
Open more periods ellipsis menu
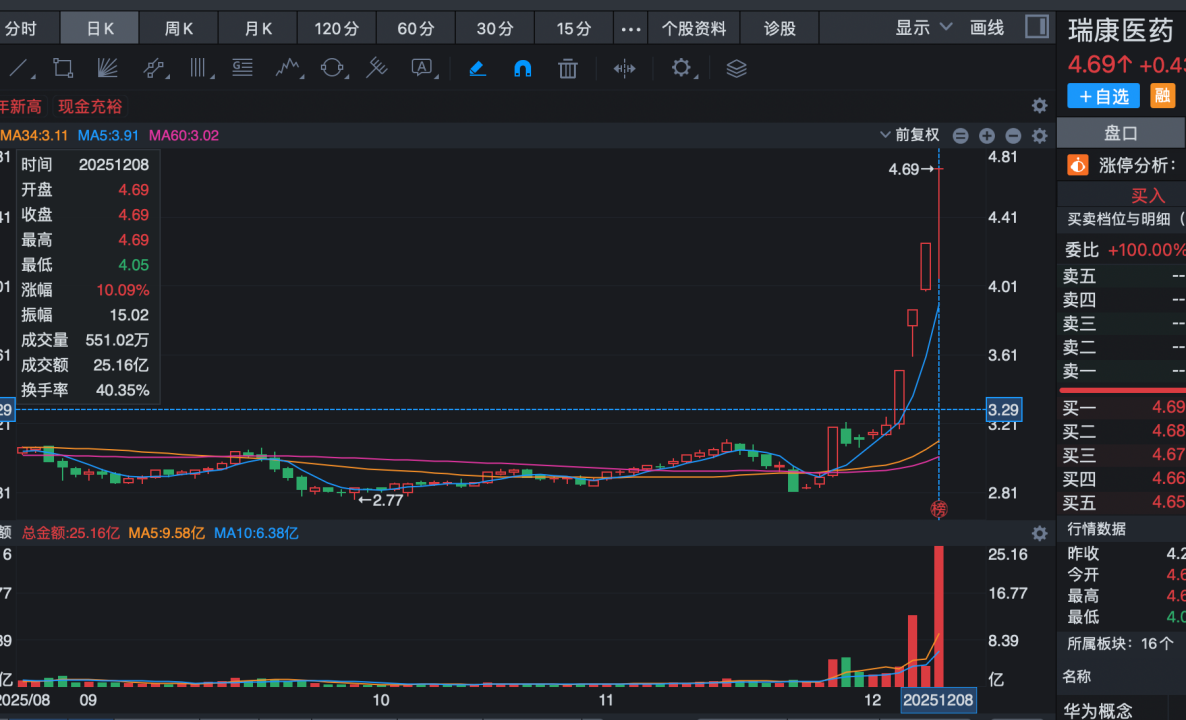631,29
